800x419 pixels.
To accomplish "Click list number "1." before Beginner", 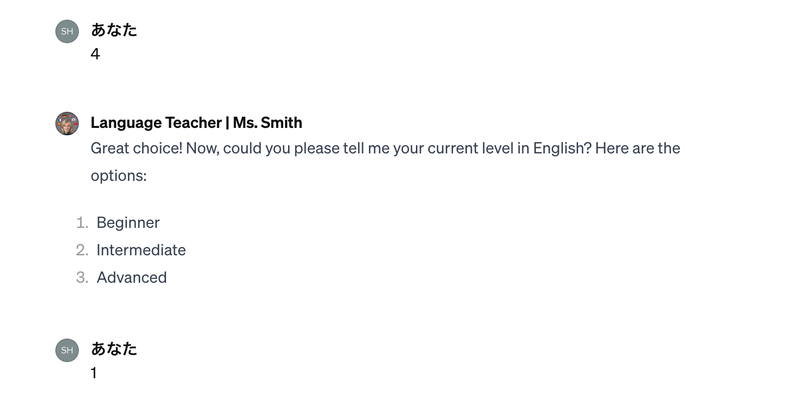I will pos(82,222).
